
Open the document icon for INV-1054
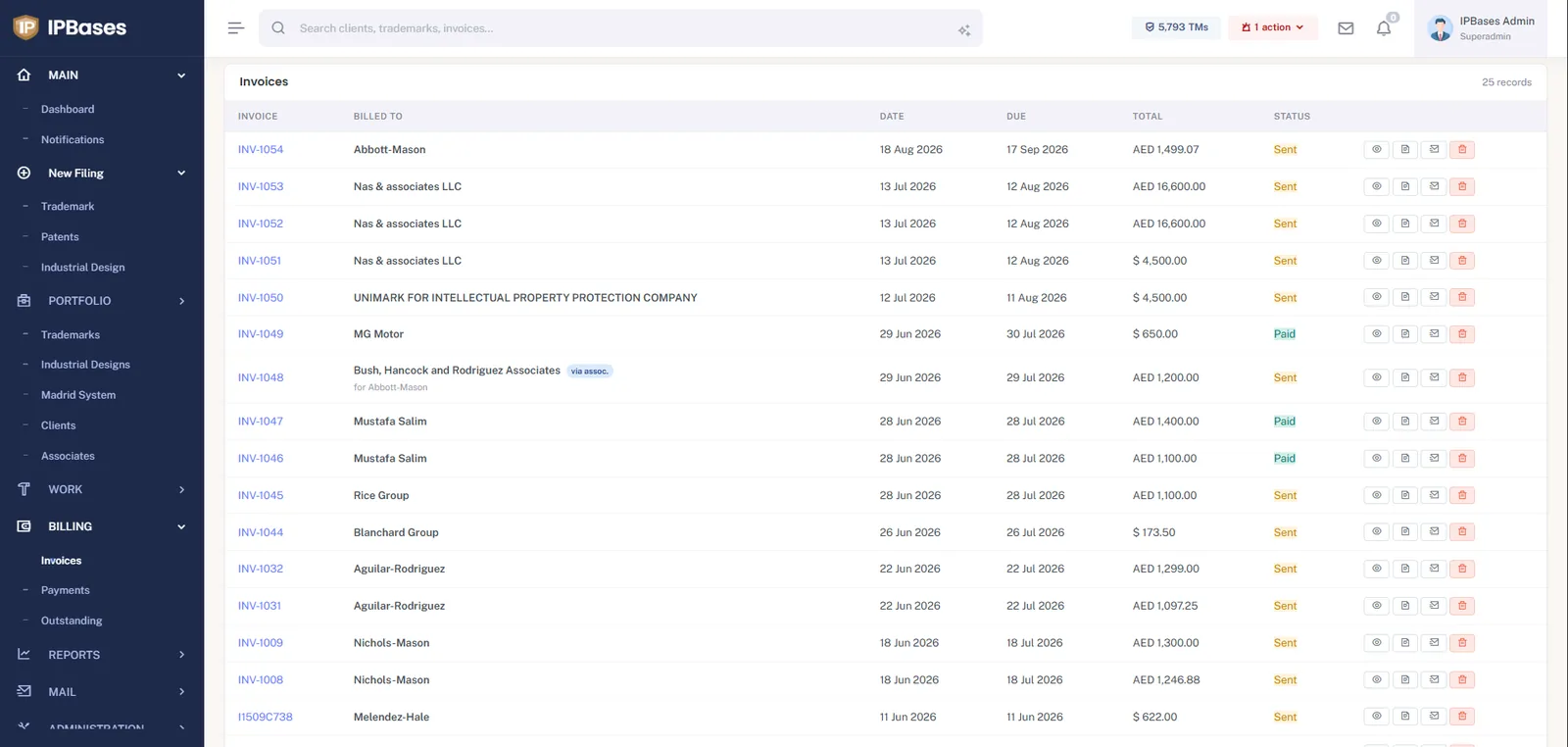click(x=1405, y=150)
